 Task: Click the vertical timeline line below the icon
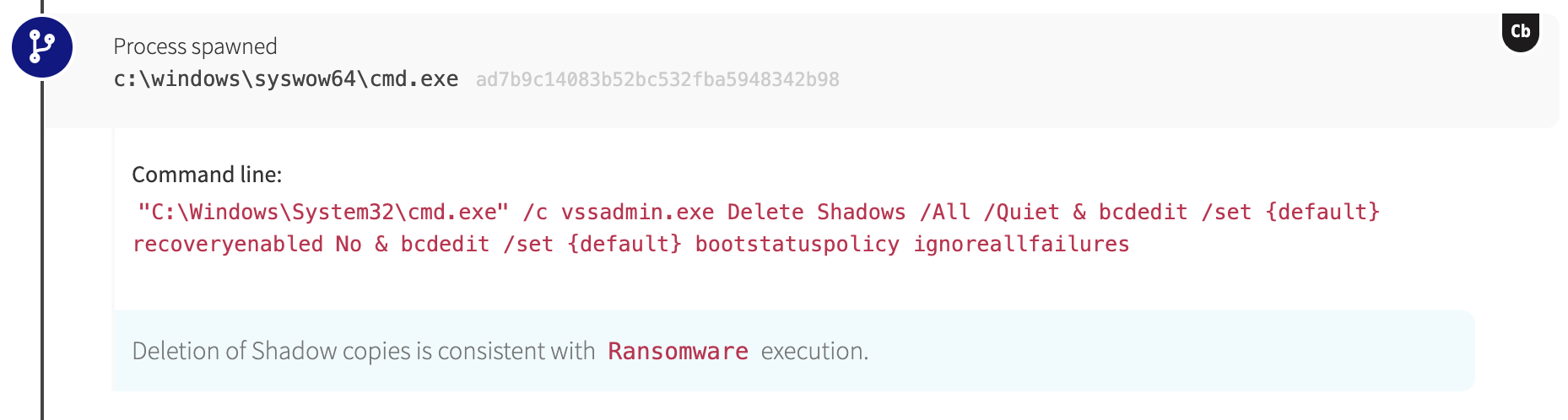coord(41,253)
